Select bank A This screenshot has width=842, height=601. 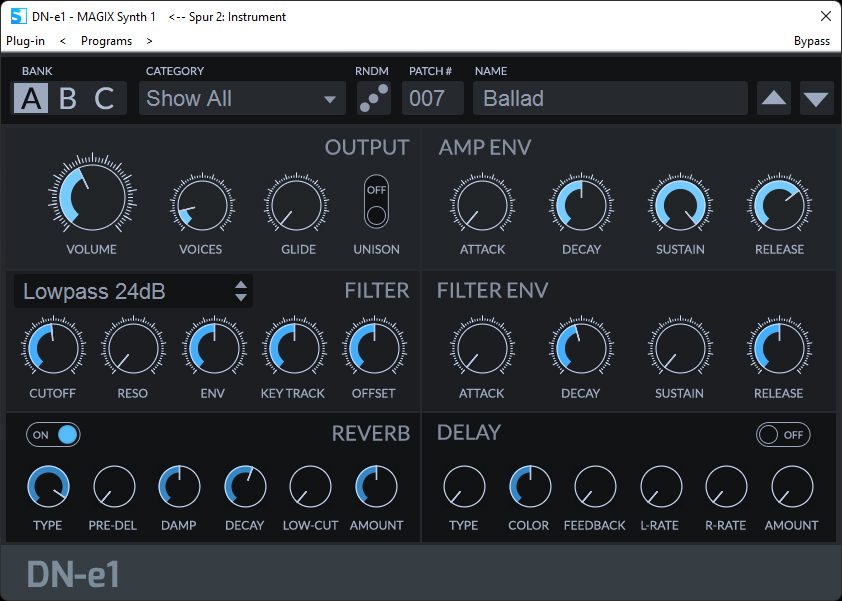click(31, 98)
